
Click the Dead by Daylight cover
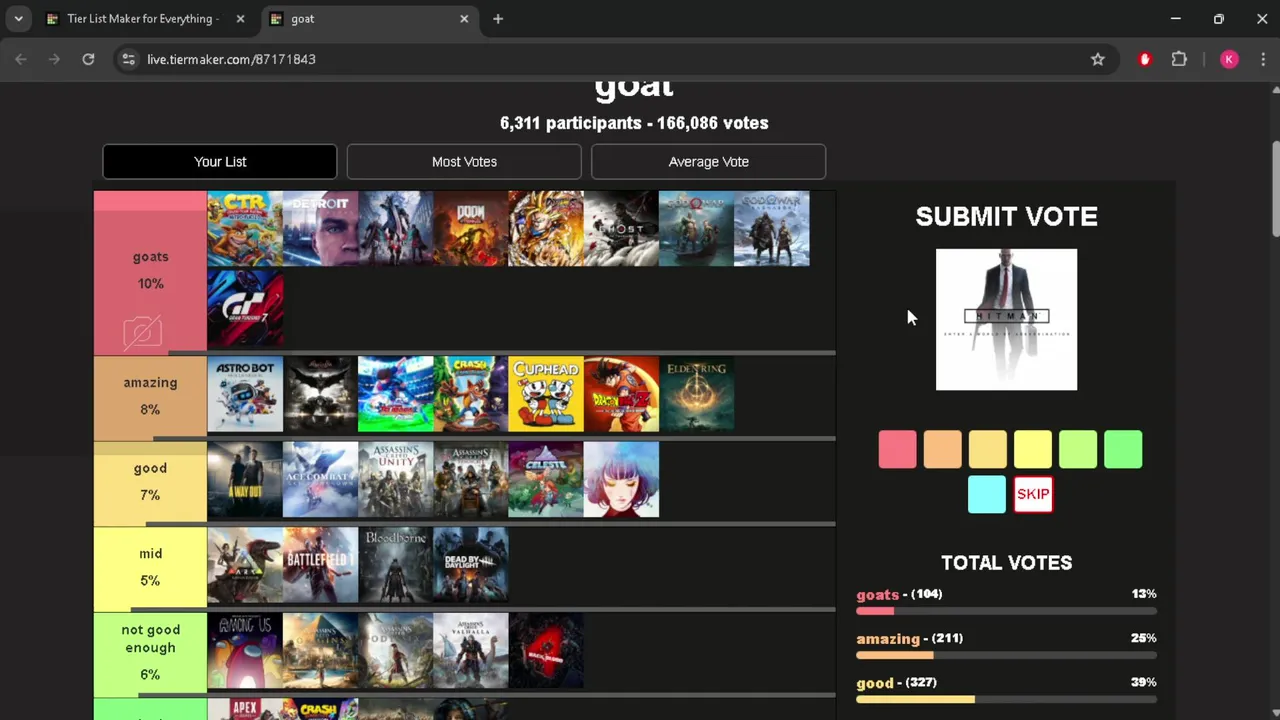click(471, 565)
